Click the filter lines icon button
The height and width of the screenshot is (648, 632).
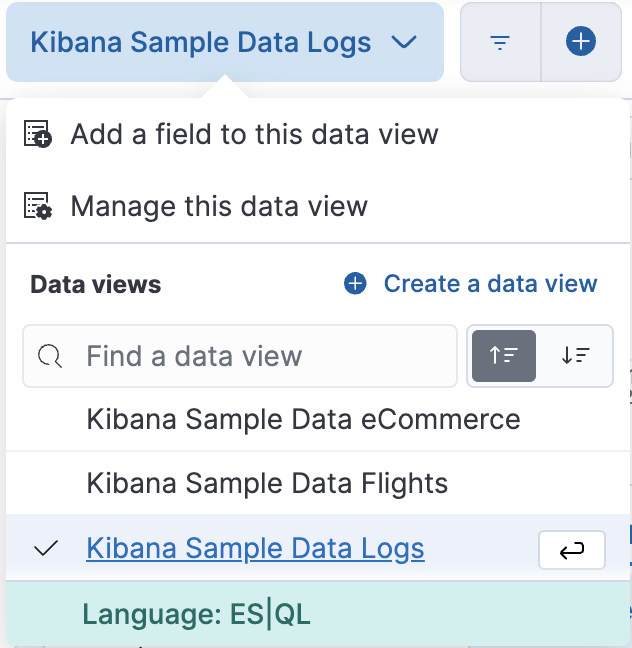point(500,42)
